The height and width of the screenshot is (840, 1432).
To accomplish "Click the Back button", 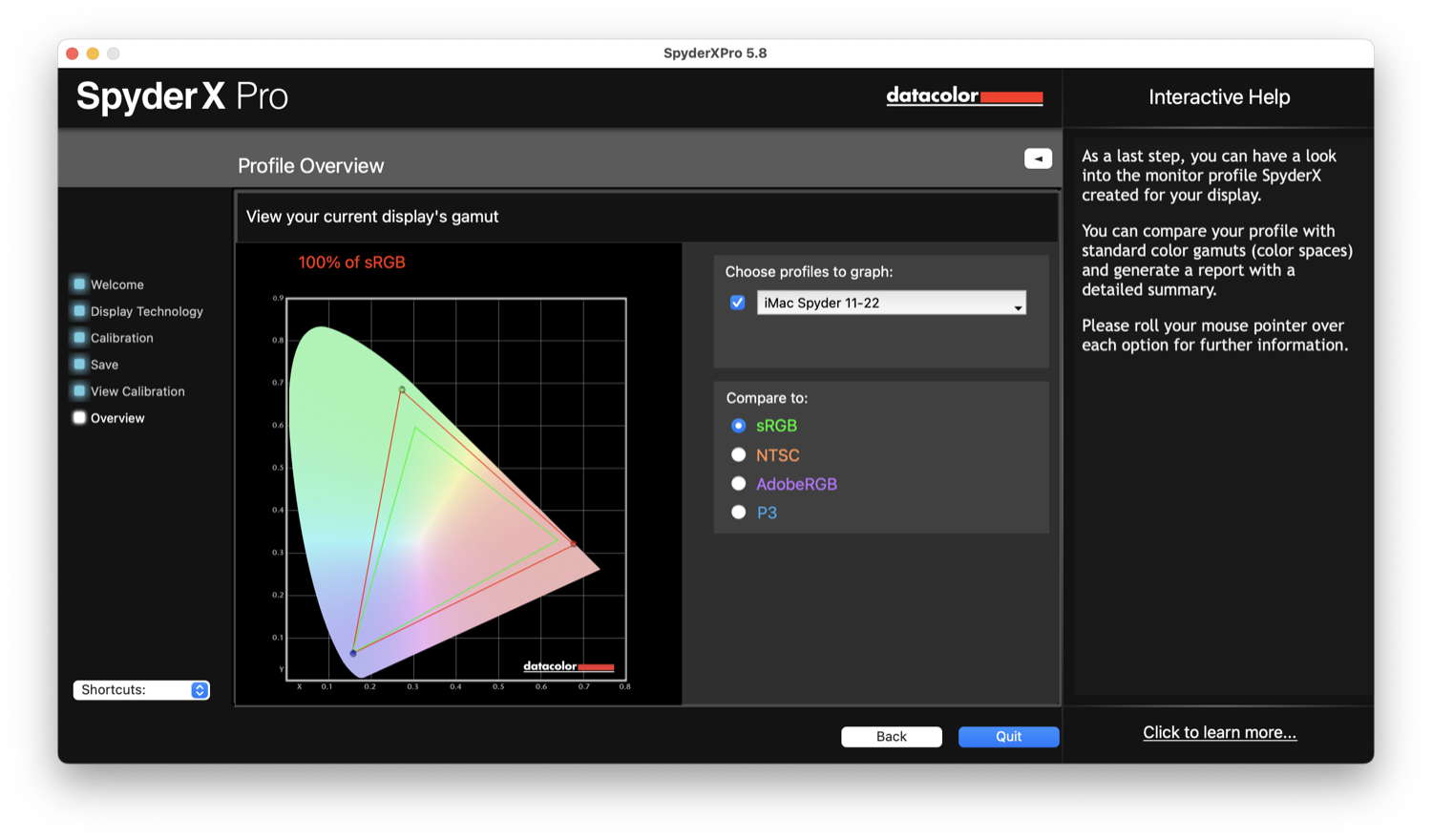I will [x=892, y=736].
